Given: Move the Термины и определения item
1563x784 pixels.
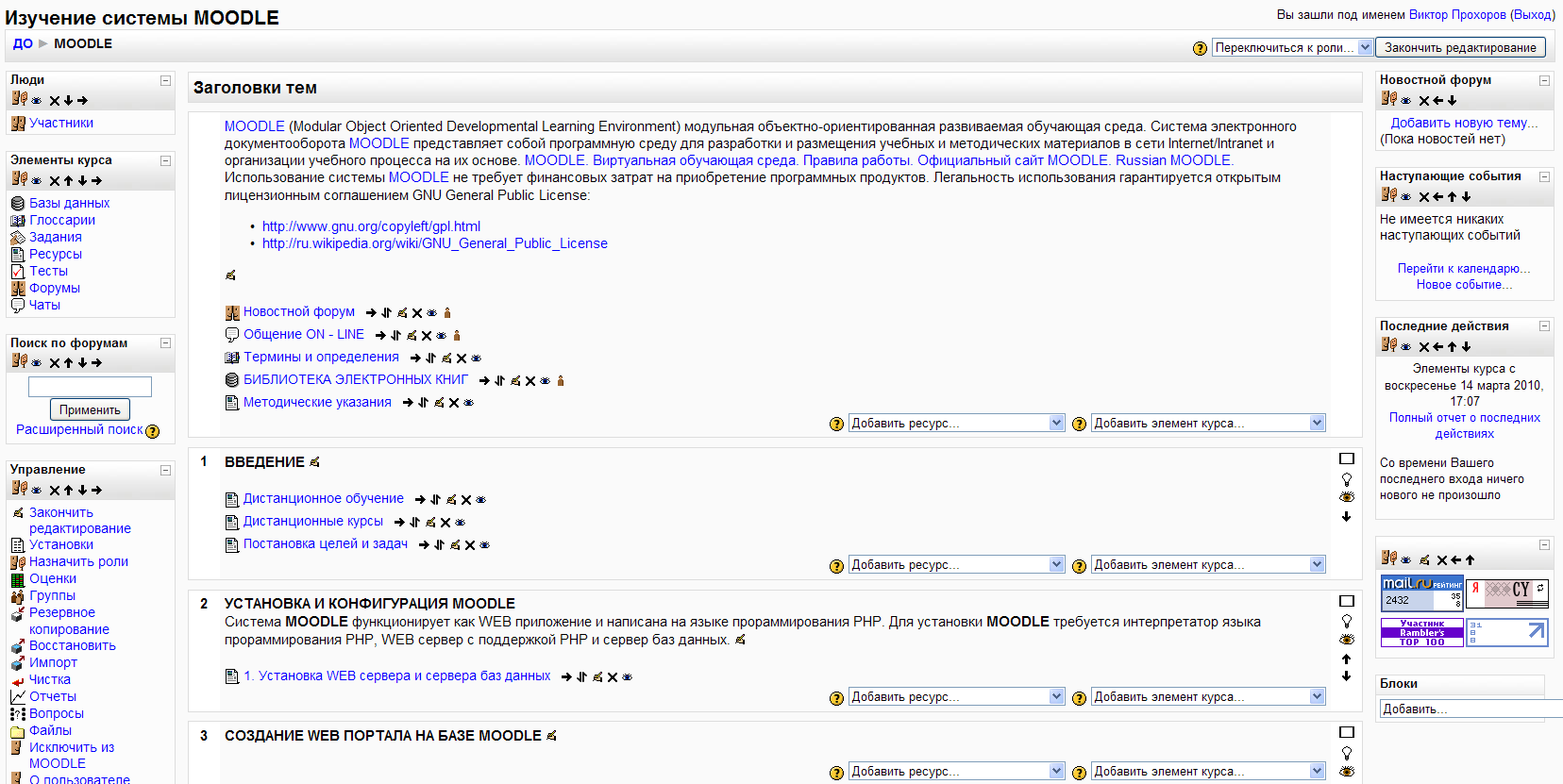Looking at the screenshot, I should (430, 358).
